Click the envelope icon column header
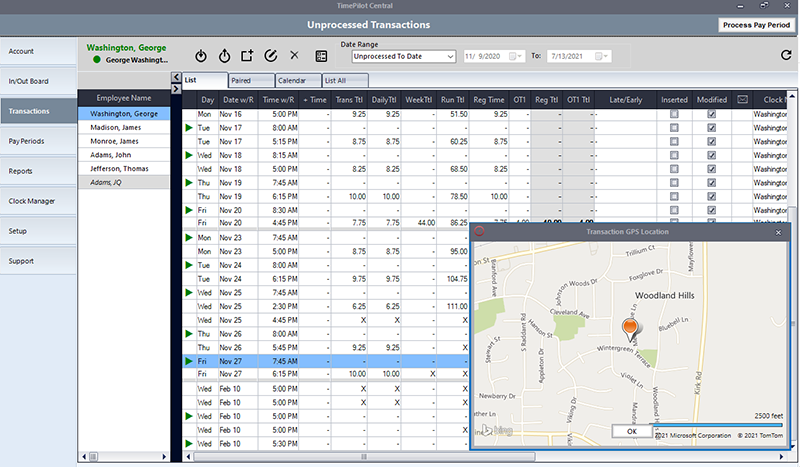800x467 pixels. click(x=743, y=100)
